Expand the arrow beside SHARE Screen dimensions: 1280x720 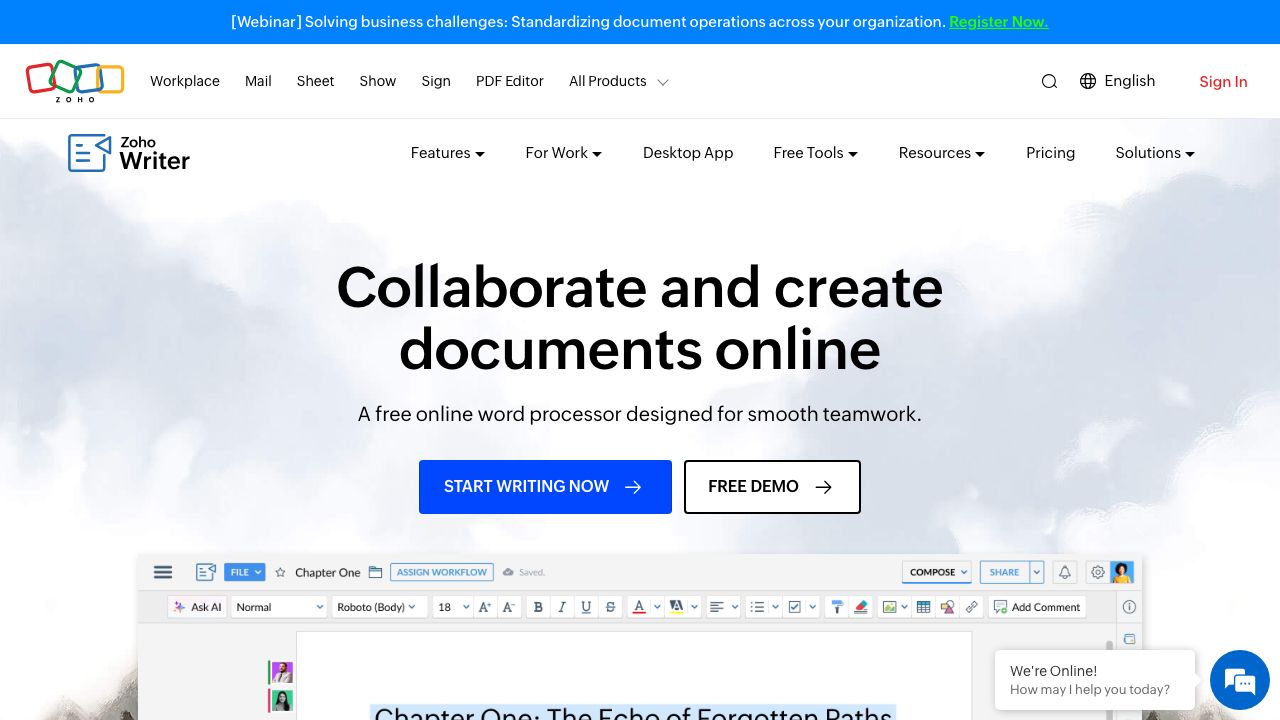point(1036,572)
